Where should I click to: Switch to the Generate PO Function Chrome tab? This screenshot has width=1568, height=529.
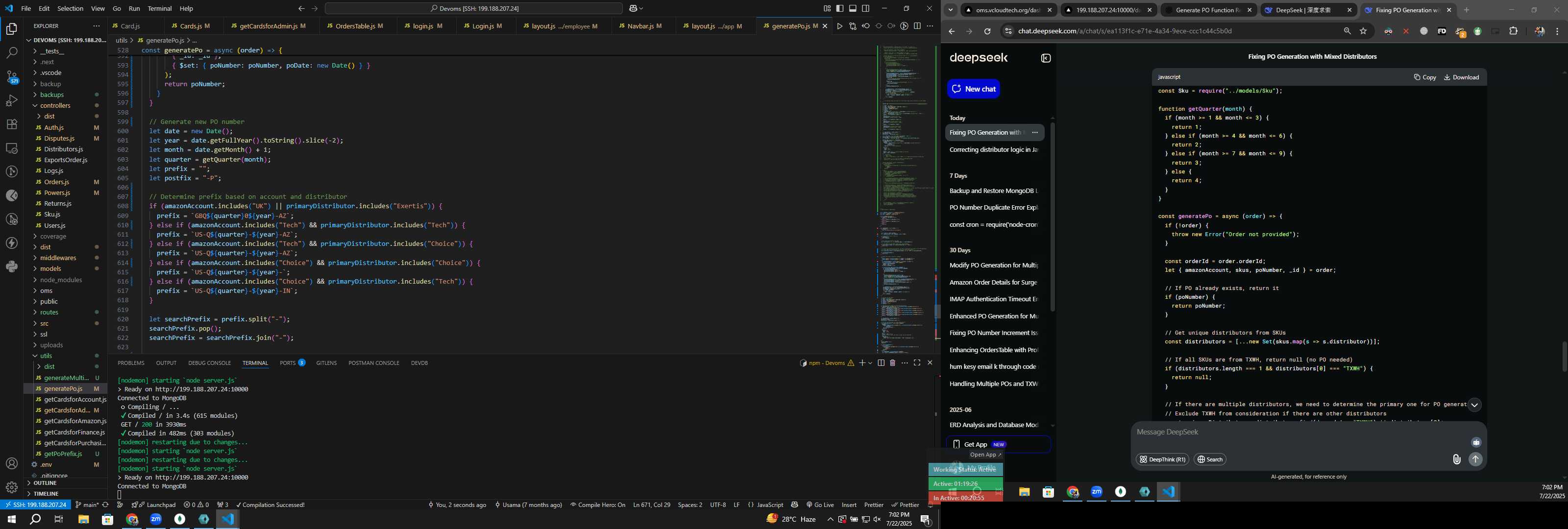(x=1208, y=10)
